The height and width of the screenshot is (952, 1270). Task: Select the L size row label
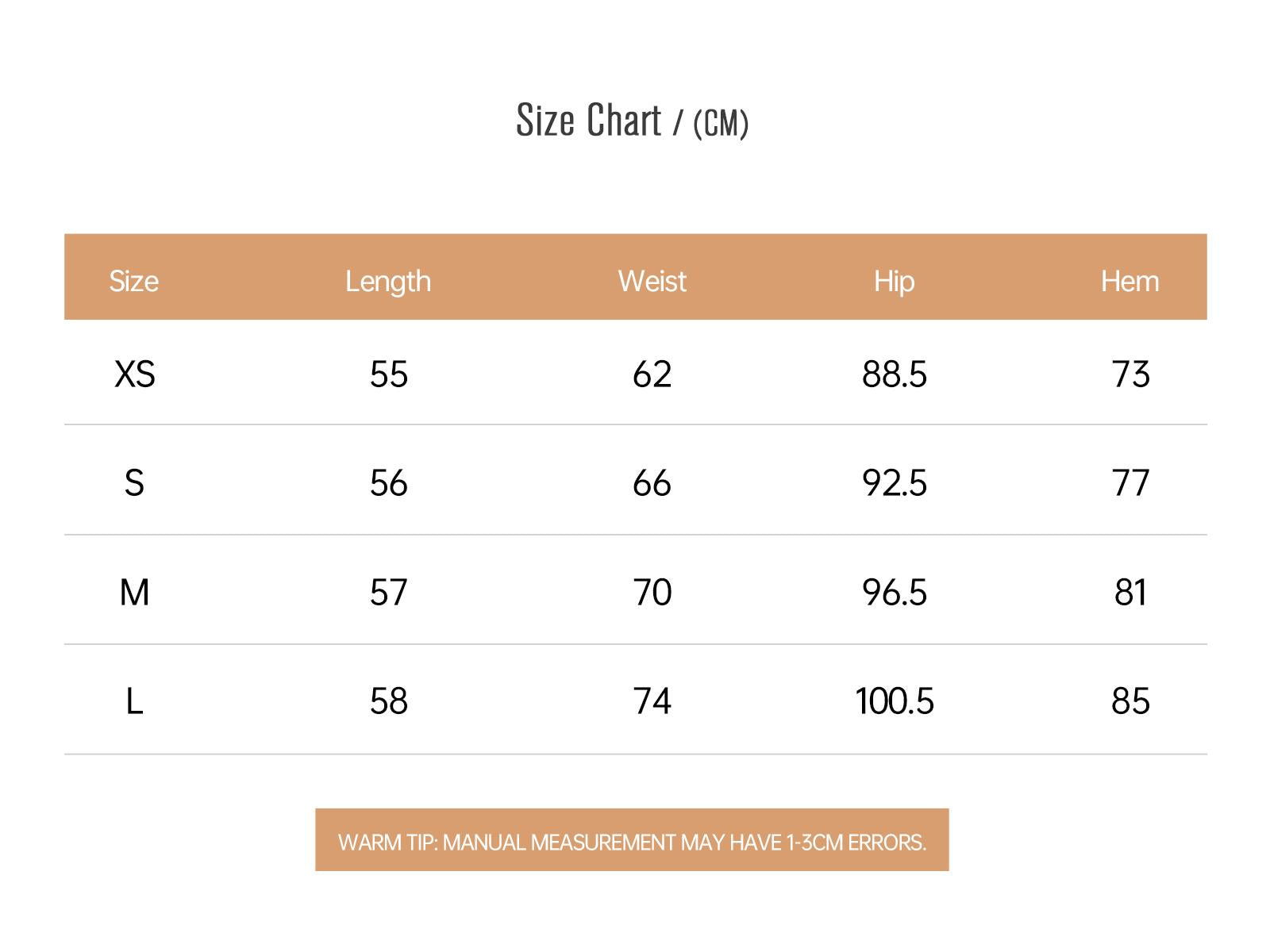[x=134, y=701]
